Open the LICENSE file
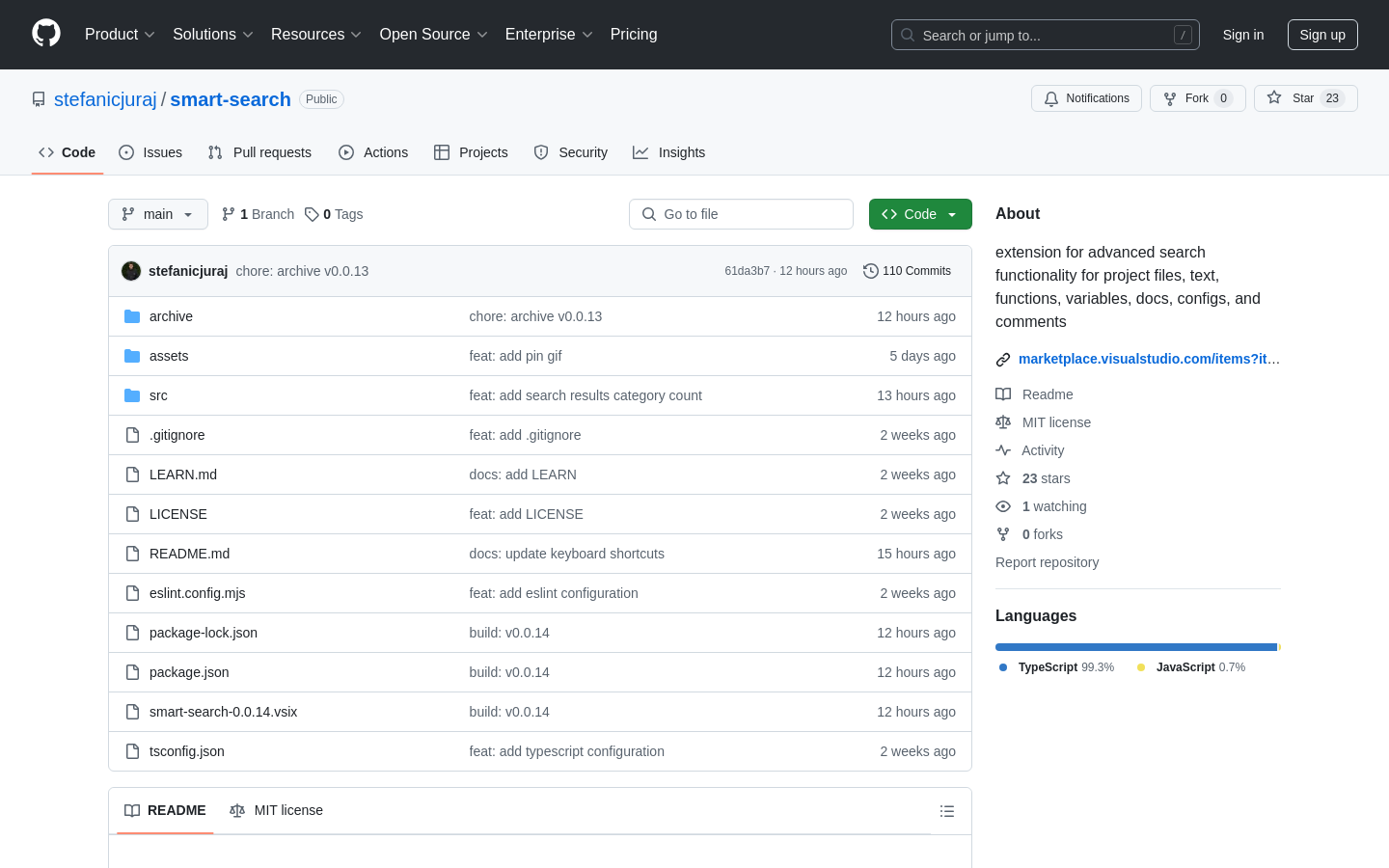This screenshot has width=1389, height=868. (x=178, y=514)
